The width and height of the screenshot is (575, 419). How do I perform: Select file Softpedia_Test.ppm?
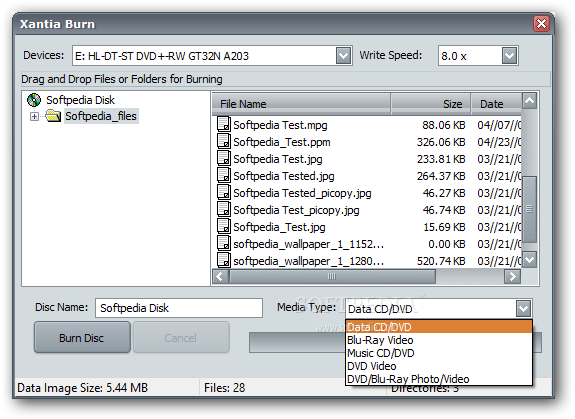282,142
